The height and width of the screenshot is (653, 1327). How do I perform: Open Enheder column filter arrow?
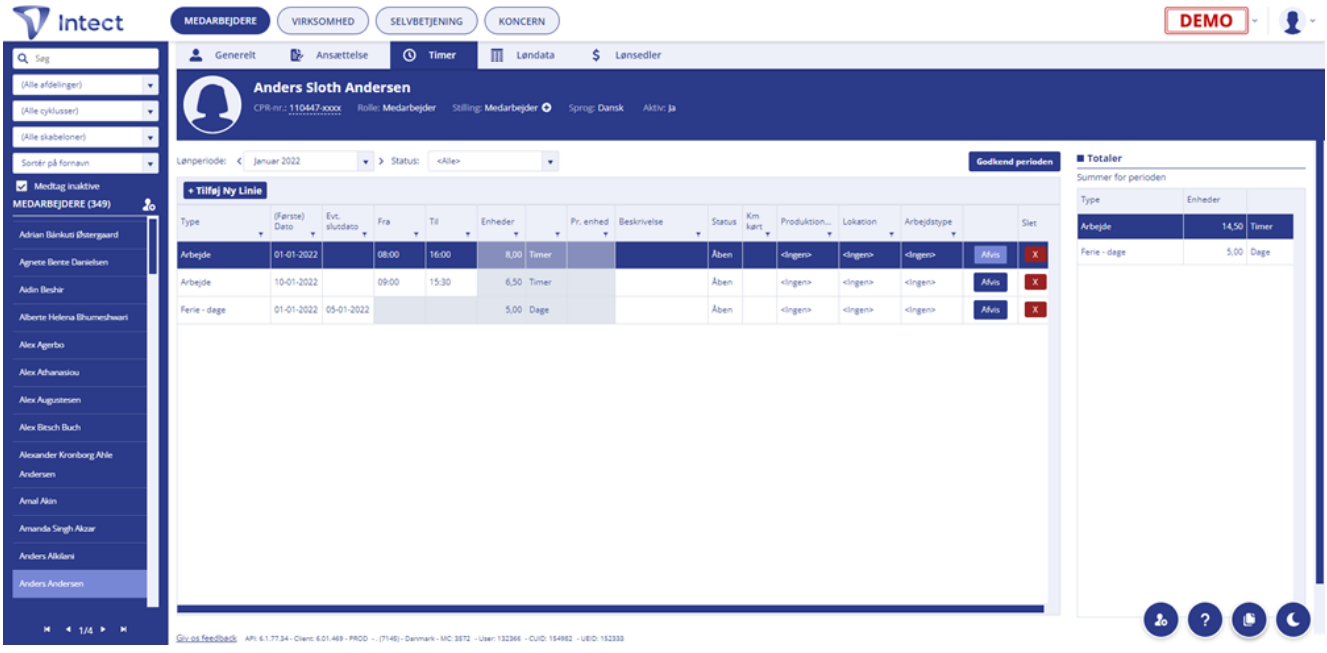[518, 234]
